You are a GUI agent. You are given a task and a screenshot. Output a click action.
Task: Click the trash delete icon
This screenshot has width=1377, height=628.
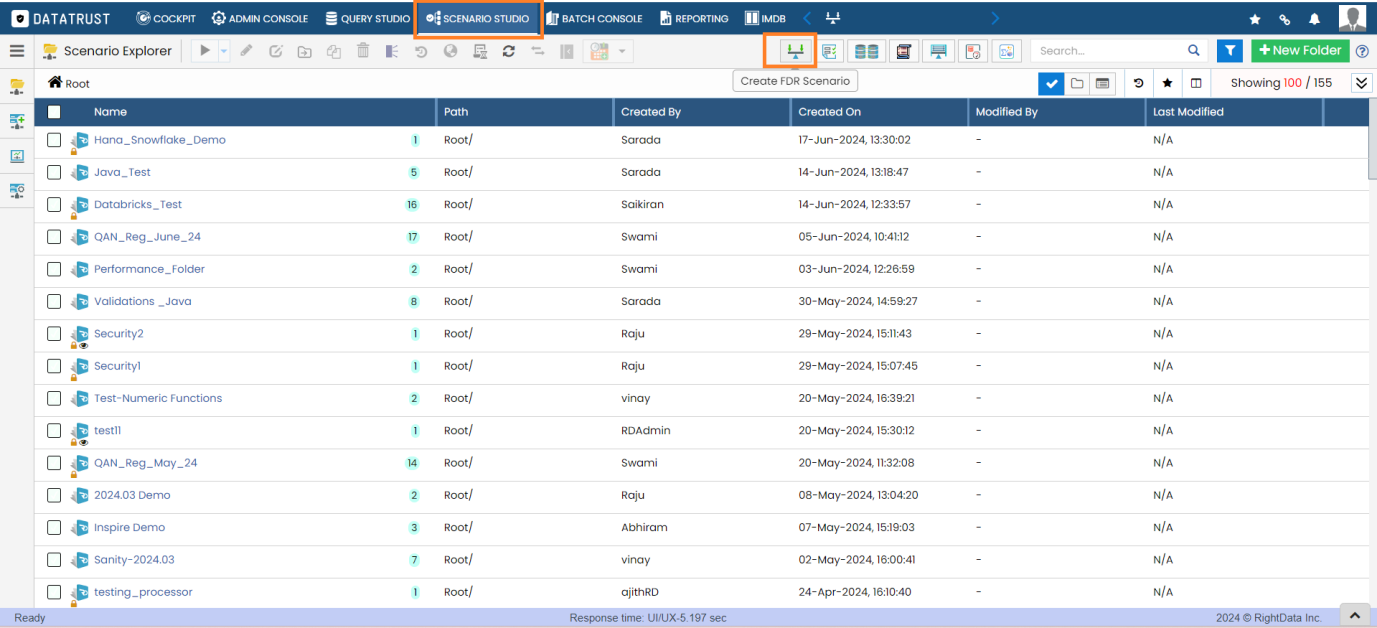pyautogui.click(x=363, y=51)
